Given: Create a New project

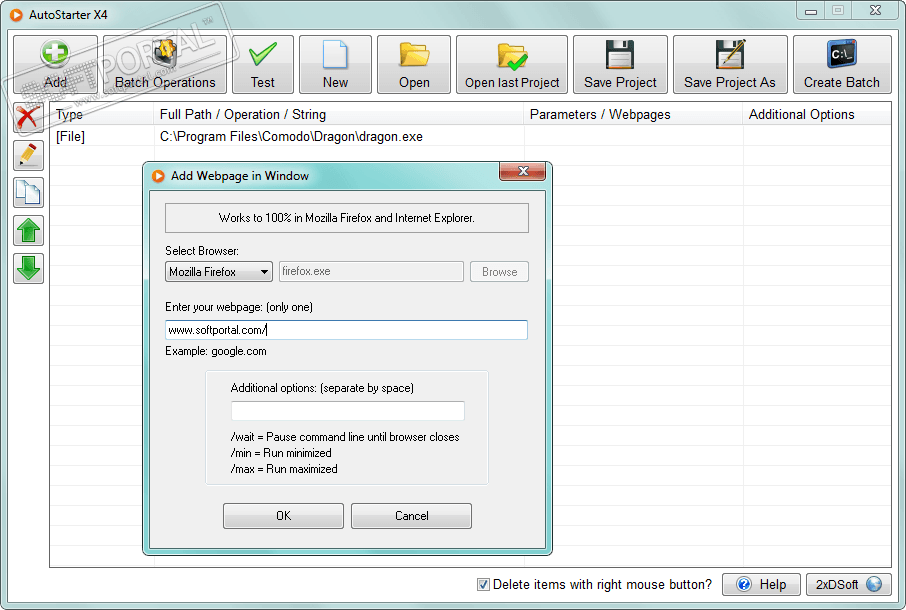Looking at the screenshot, I should [x=335, y=64].
